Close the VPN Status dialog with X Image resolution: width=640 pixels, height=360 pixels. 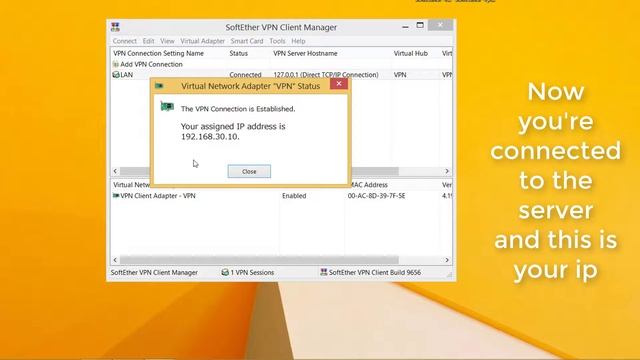click(x=339, y=84)
